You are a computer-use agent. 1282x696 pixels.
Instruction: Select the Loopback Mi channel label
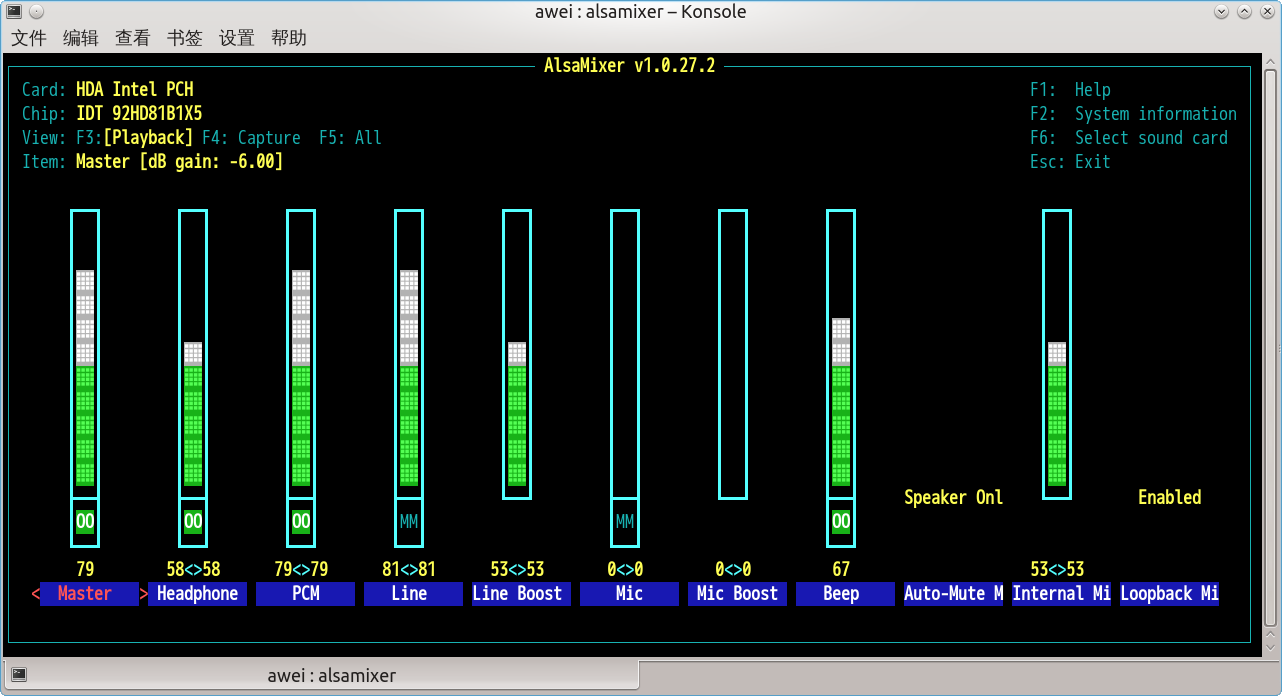click(x=1169, y=593)
